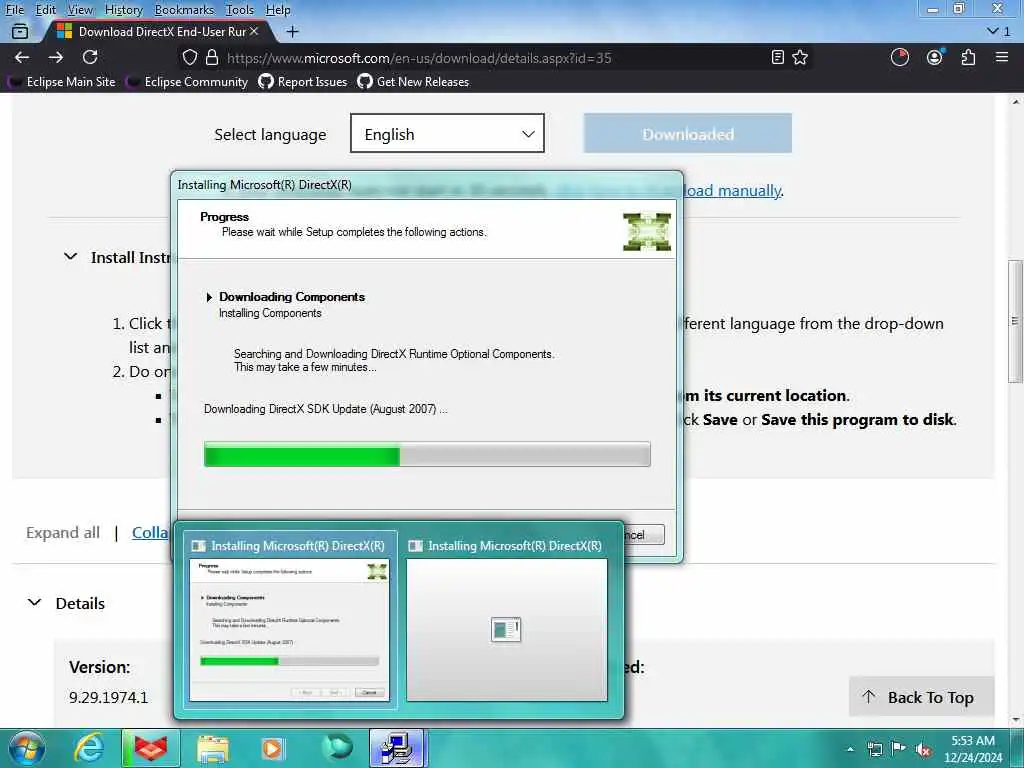Open the Help menu

click(278, 10)
